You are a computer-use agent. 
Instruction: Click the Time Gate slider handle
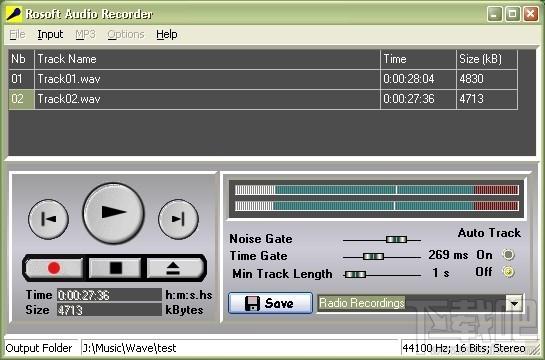pyautogui.click(x=373, y=257)
